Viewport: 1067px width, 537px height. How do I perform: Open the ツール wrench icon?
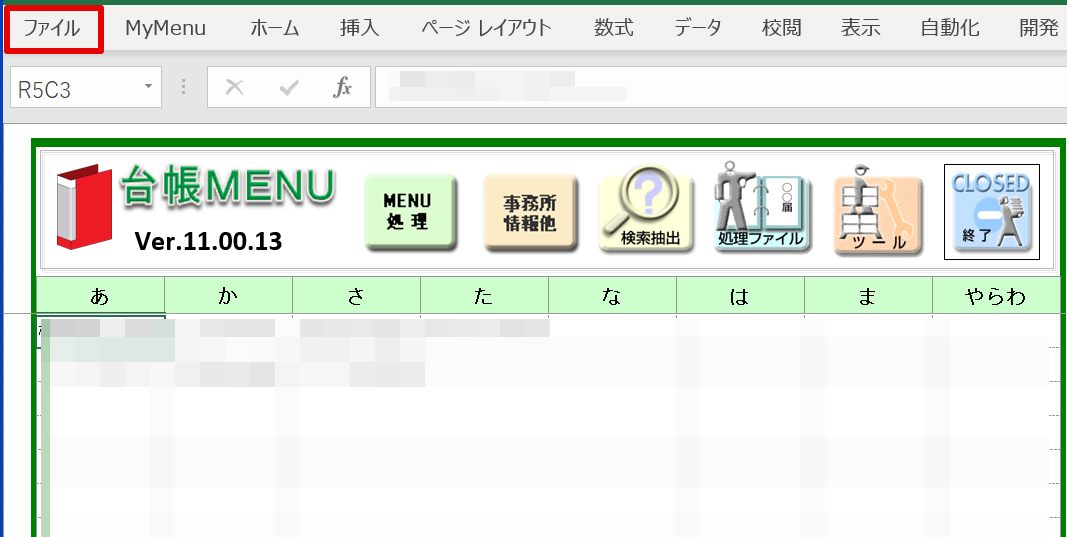(x=878, y=211)
